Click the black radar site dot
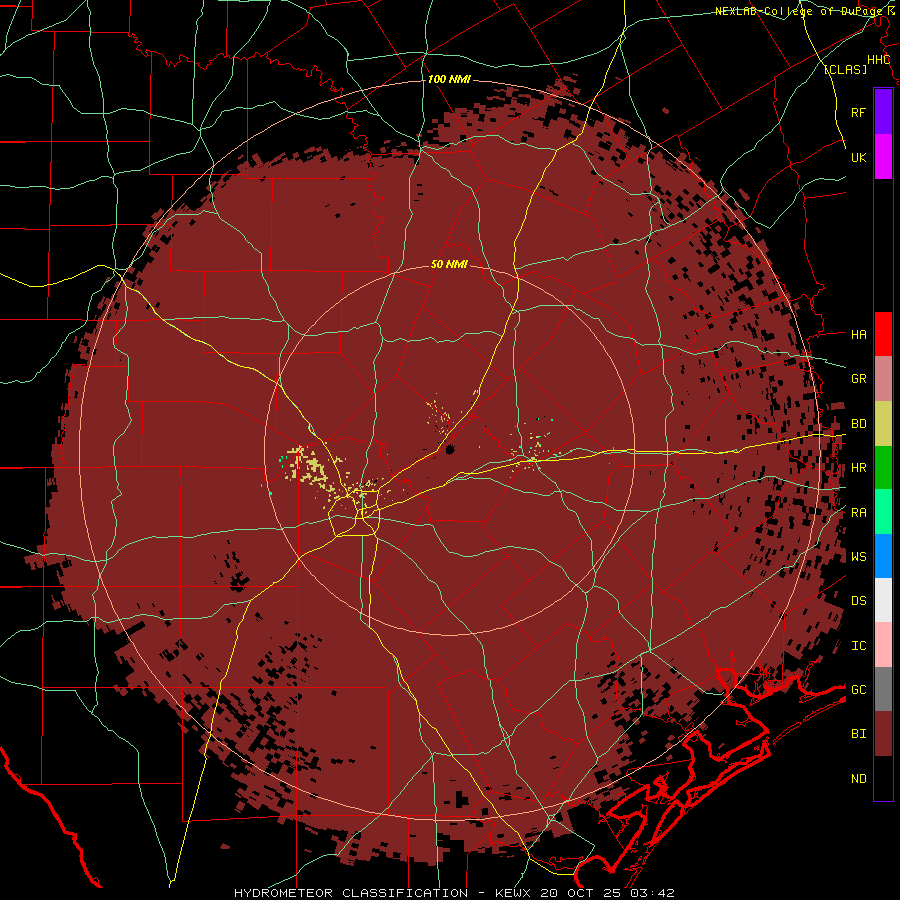 449,449
